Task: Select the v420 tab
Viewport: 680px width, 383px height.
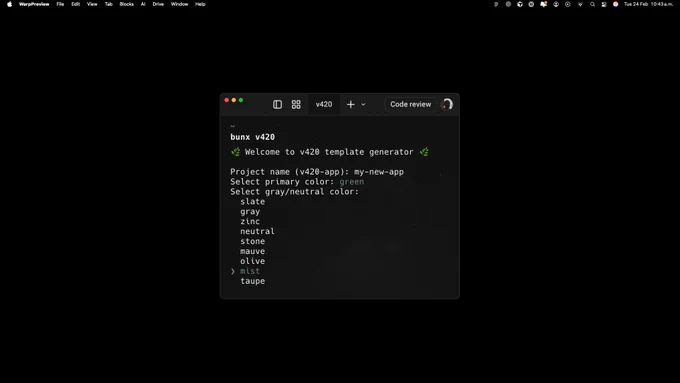Action: 324,105
